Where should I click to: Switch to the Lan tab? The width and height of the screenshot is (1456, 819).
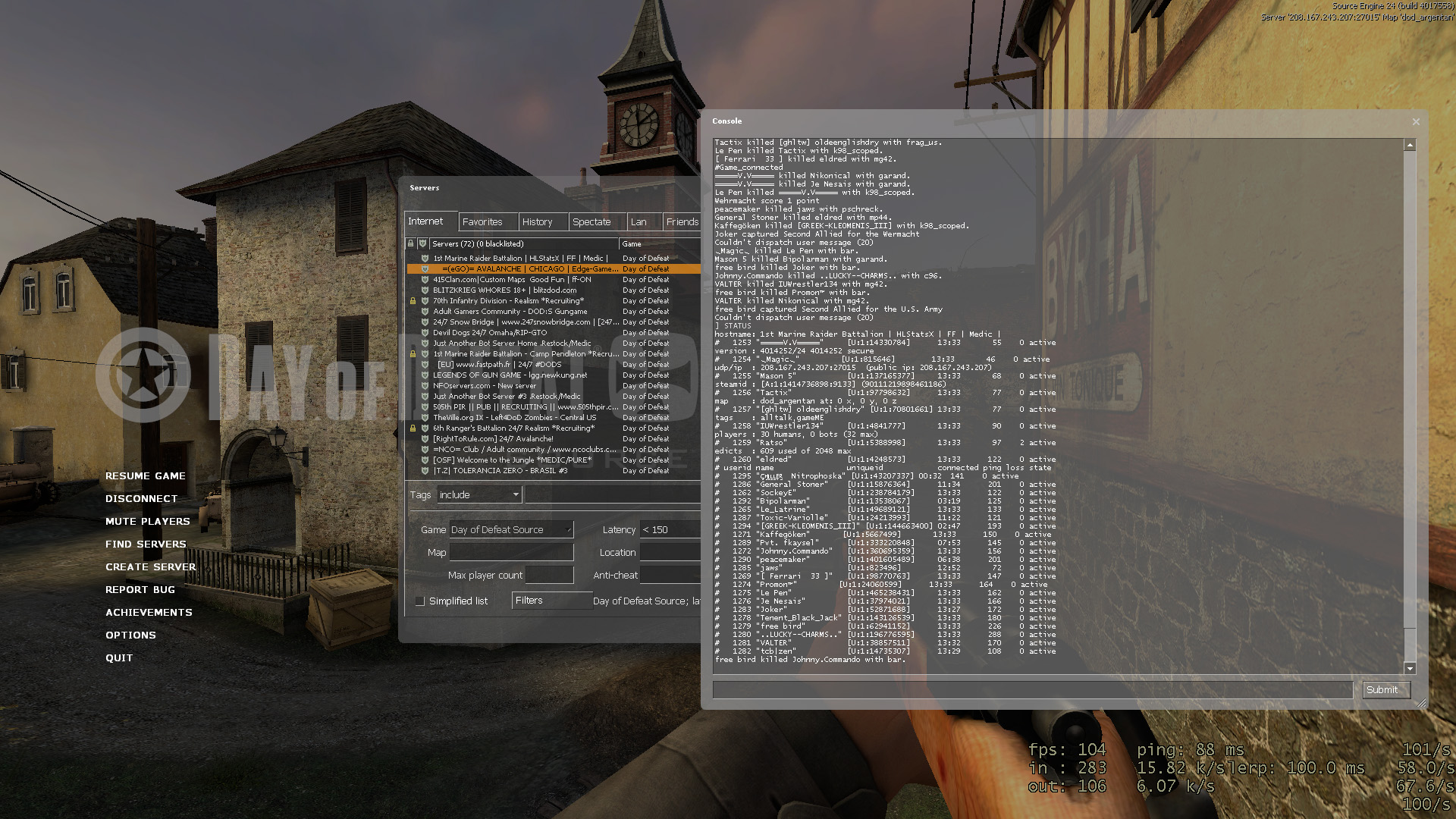click(x=644, y=222)
